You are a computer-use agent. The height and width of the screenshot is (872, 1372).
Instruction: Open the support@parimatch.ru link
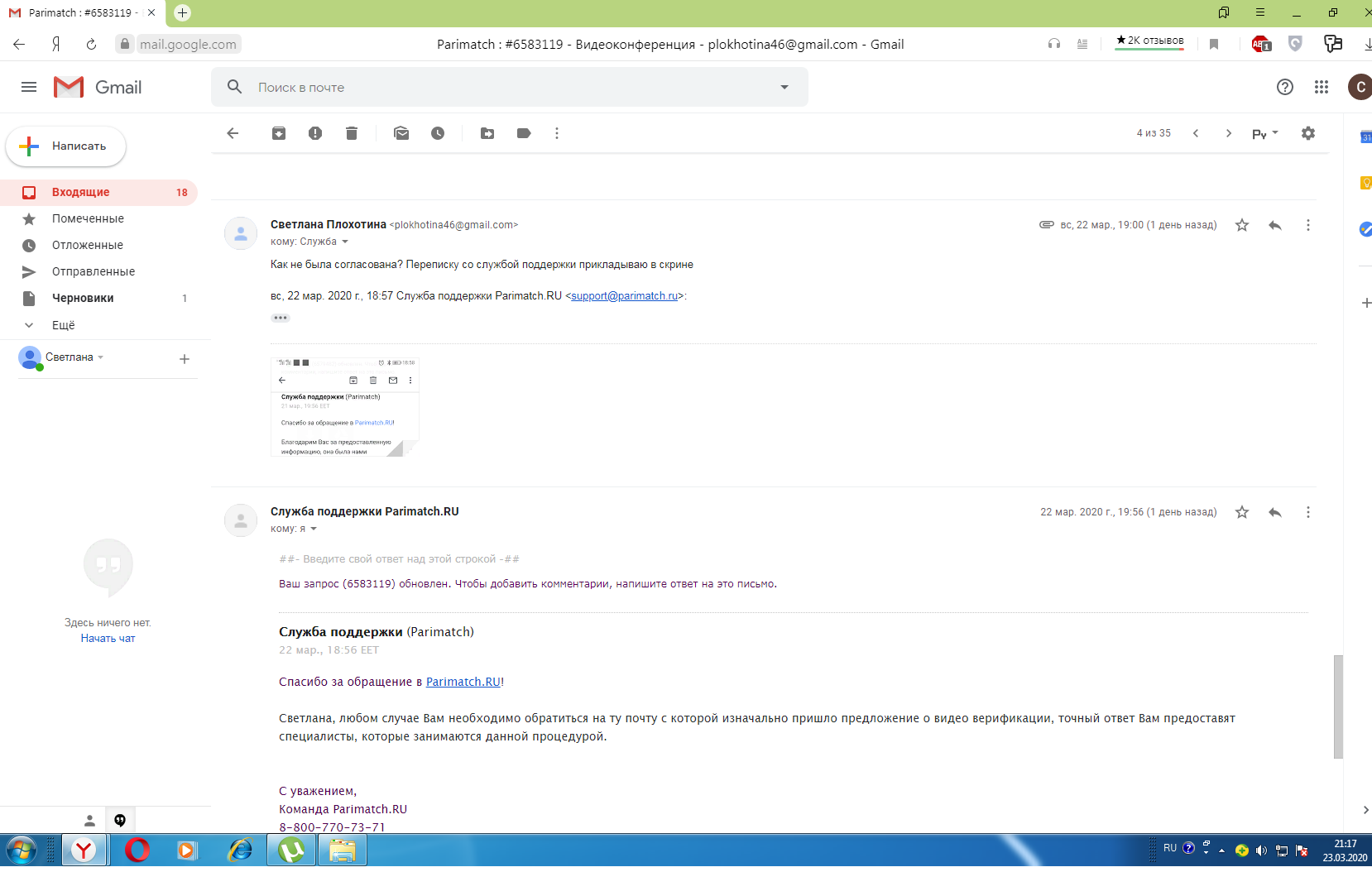point(625,296)
